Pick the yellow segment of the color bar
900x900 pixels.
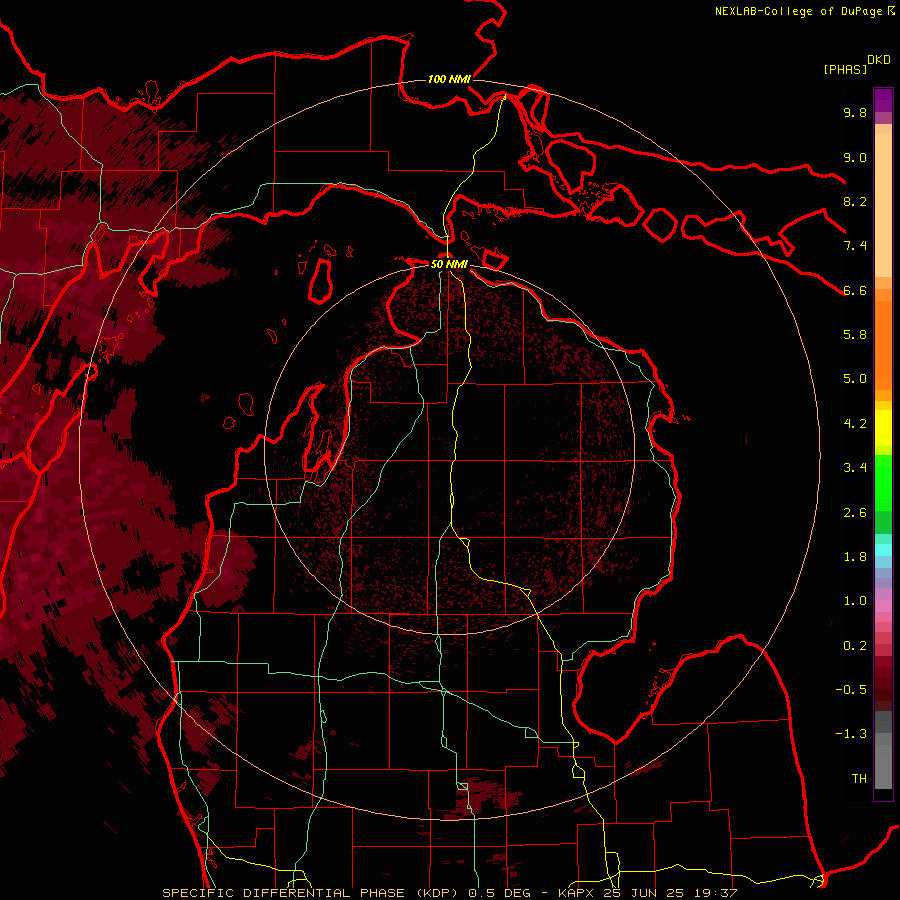(x=883, y=428)
